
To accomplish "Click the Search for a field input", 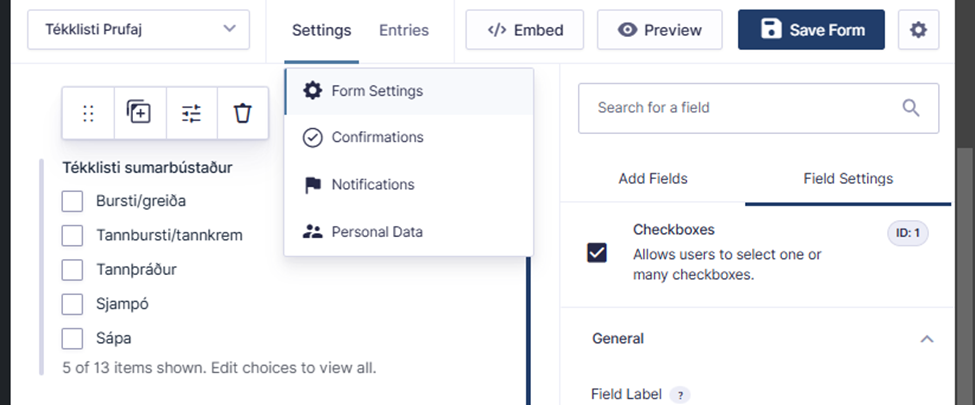I will coord(758,108).
